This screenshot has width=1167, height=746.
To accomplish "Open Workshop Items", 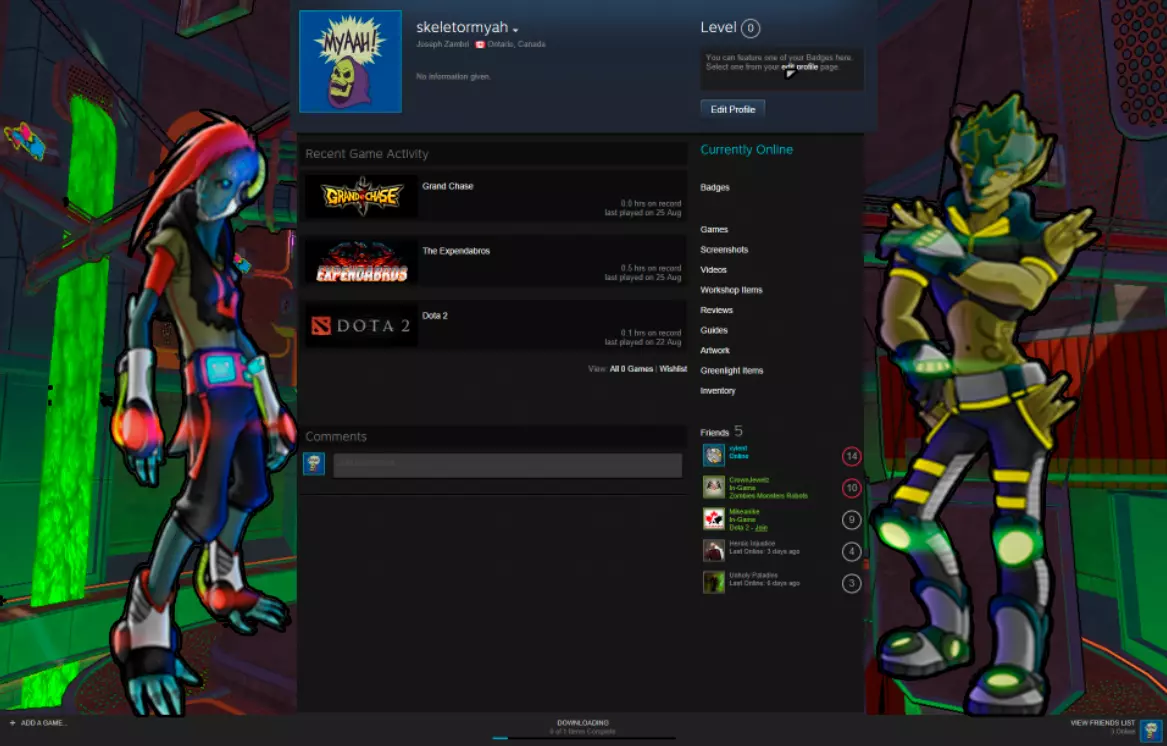I will click(x=731, y=290).
